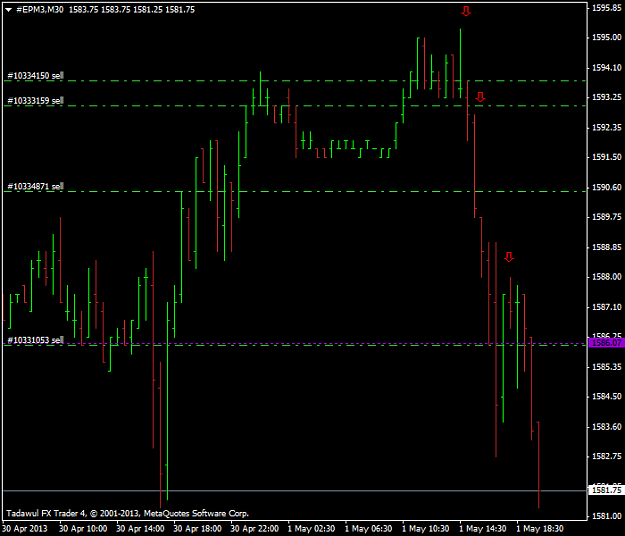
Task: Select the red sell arrow above the 1595 high
Action: click(466, 11)
